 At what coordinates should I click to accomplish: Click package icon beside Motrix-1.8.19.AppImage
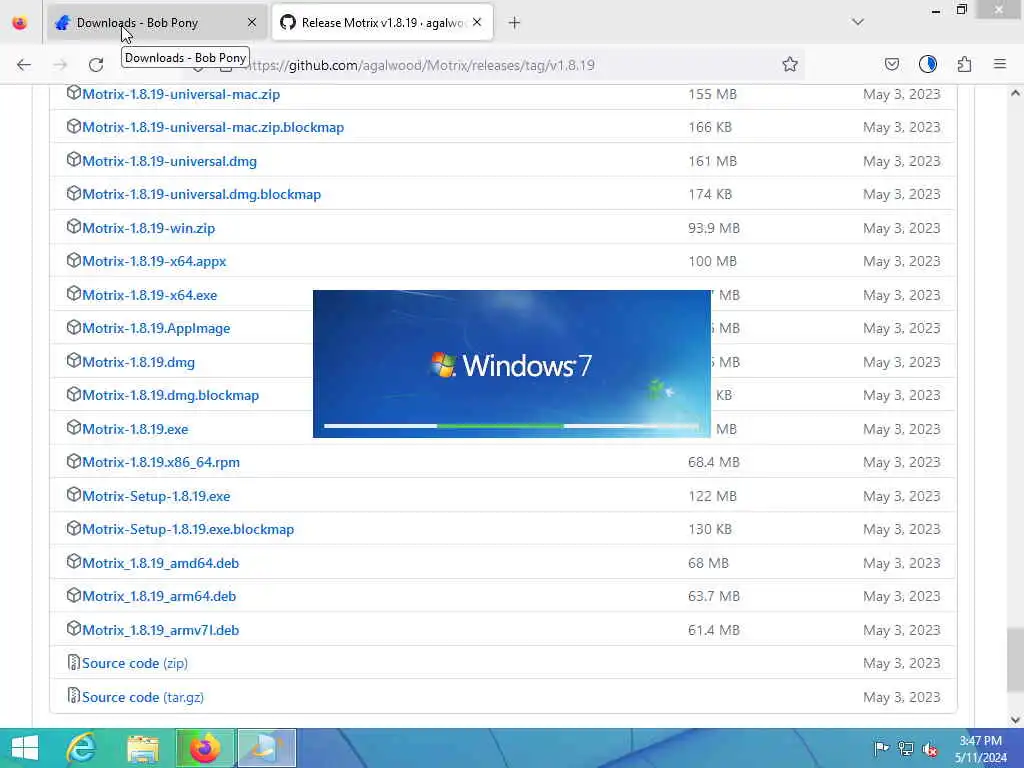pyautogui.click(x=73, y=327)
